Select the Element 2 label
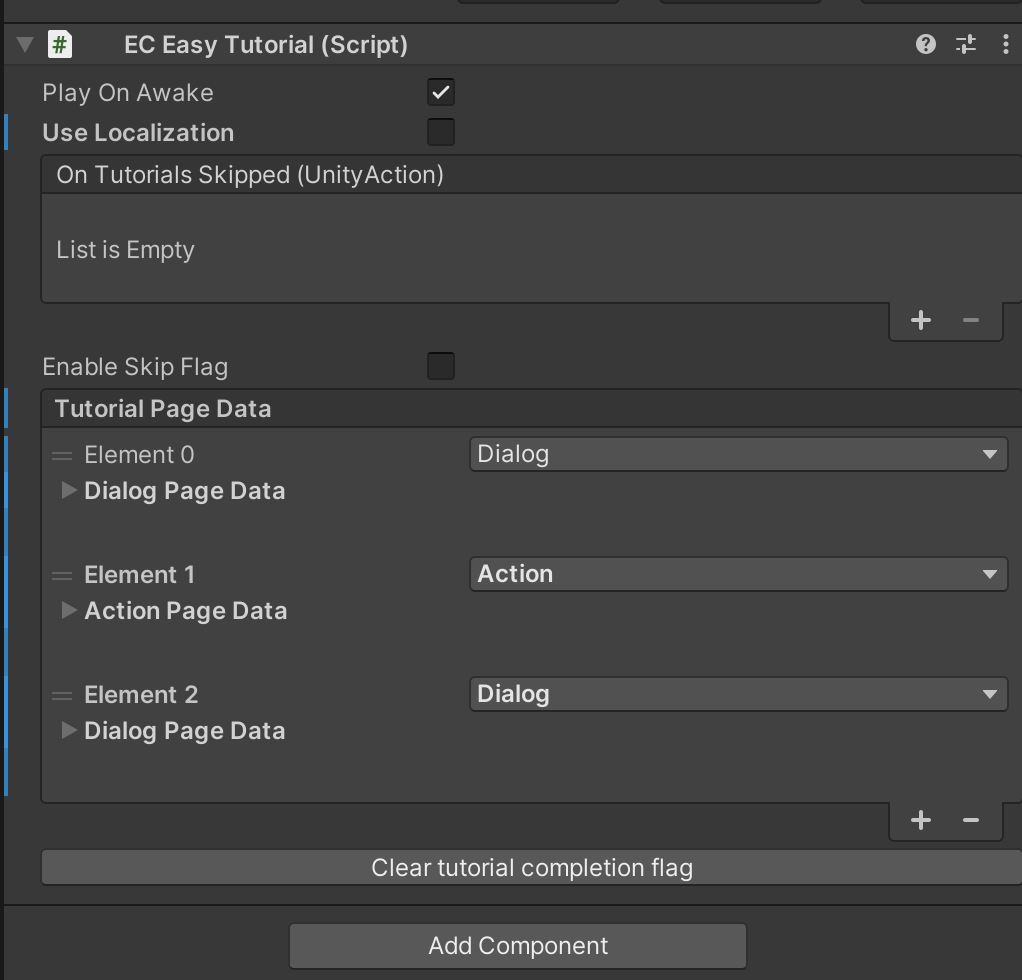1022x980 pixels. [x=141, y=695]
